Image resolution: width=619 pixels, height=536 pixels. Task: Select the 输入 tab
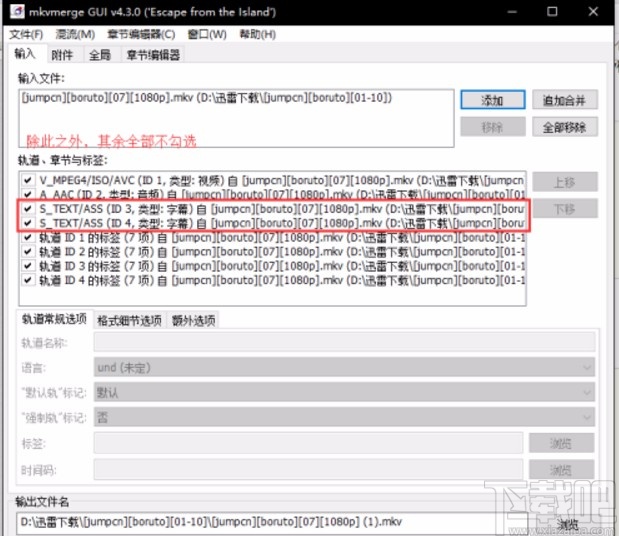tap(25, 54)
